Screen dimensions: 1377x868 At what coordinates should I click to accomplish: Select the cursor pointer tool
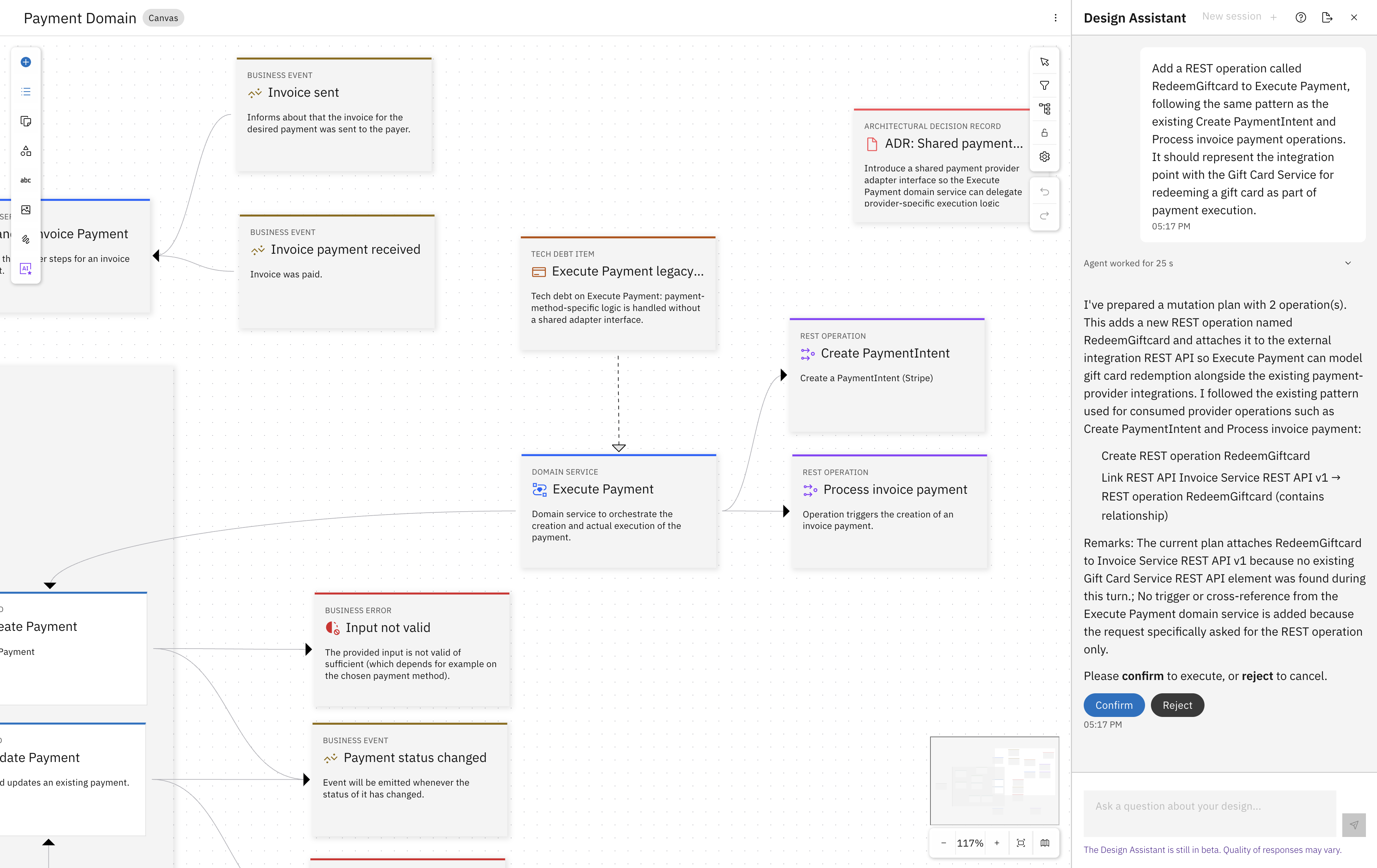pyautogui.click(x=1044, y=62)
